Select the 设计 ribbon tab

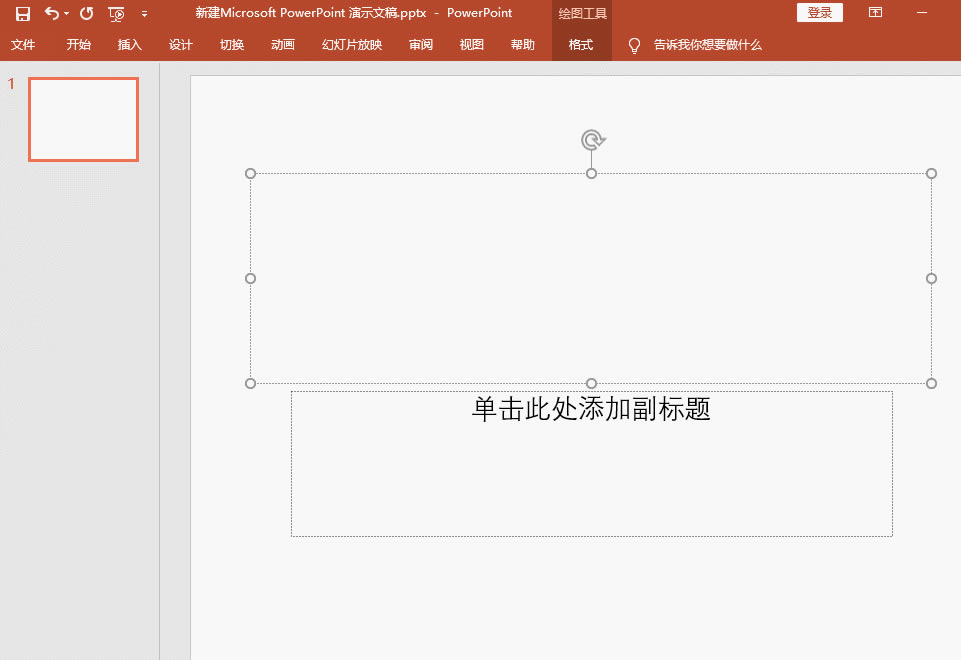click(x=181, y=45)
